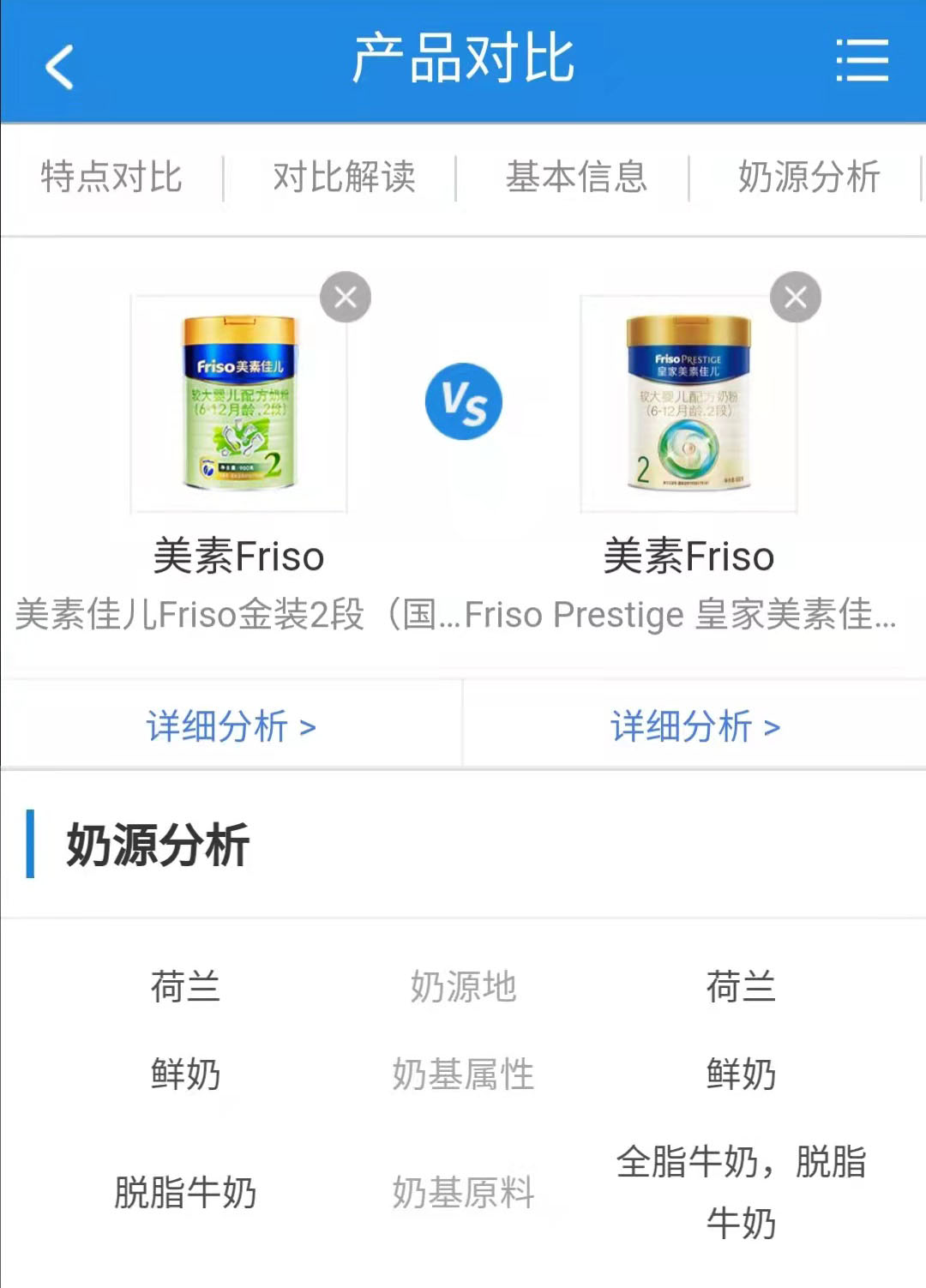Tap the green Friso can image
The height and width of the screenshot is (1288, 926).
(239, 403)
